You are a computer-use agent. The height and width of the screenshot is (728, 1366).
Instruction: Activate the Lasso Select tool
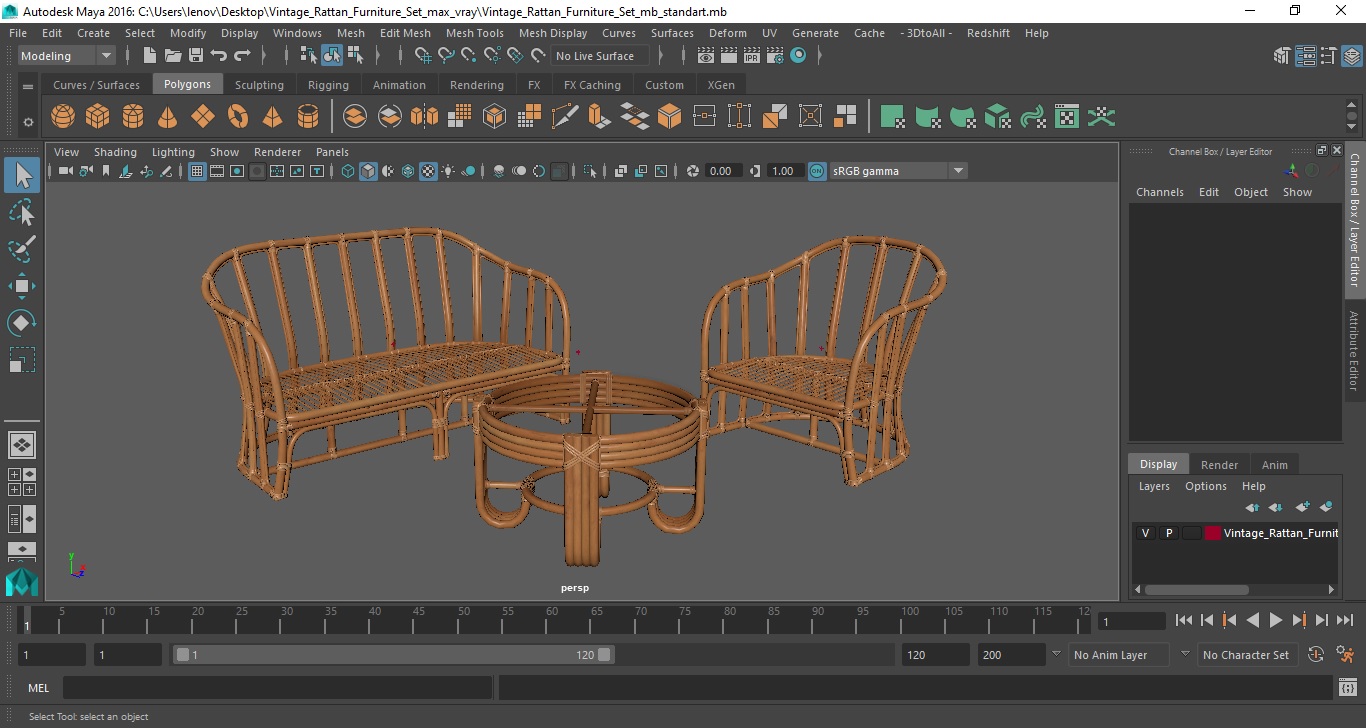pos(22,212)
